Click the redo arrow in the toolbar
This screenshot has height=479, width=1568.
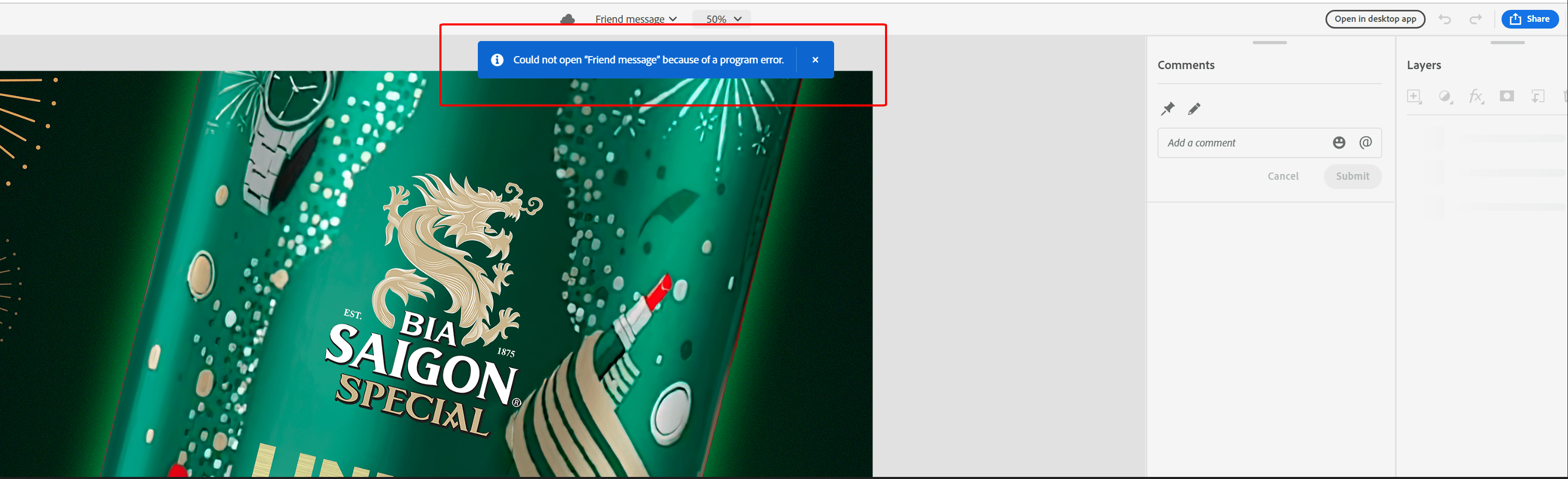point(1476,19)
